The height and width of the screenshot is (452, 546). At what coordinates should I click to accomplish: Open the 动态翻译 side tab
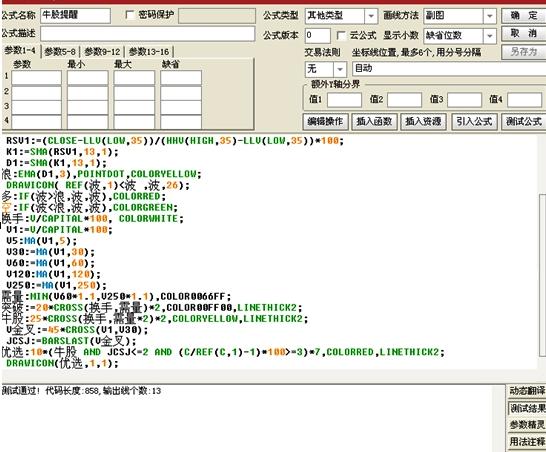(x=527, y=391)
